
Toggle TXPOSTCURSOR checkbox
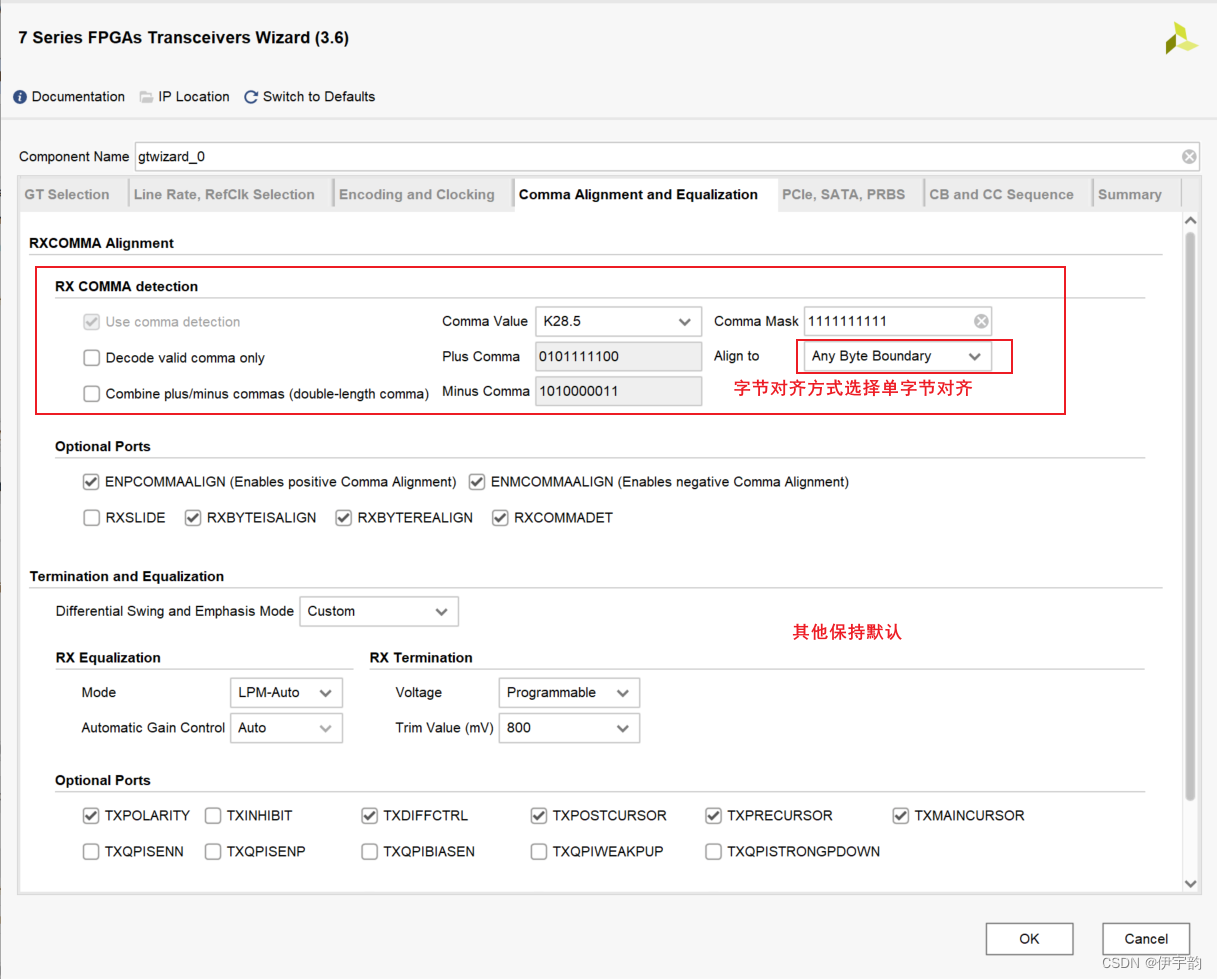click(540, 816)
